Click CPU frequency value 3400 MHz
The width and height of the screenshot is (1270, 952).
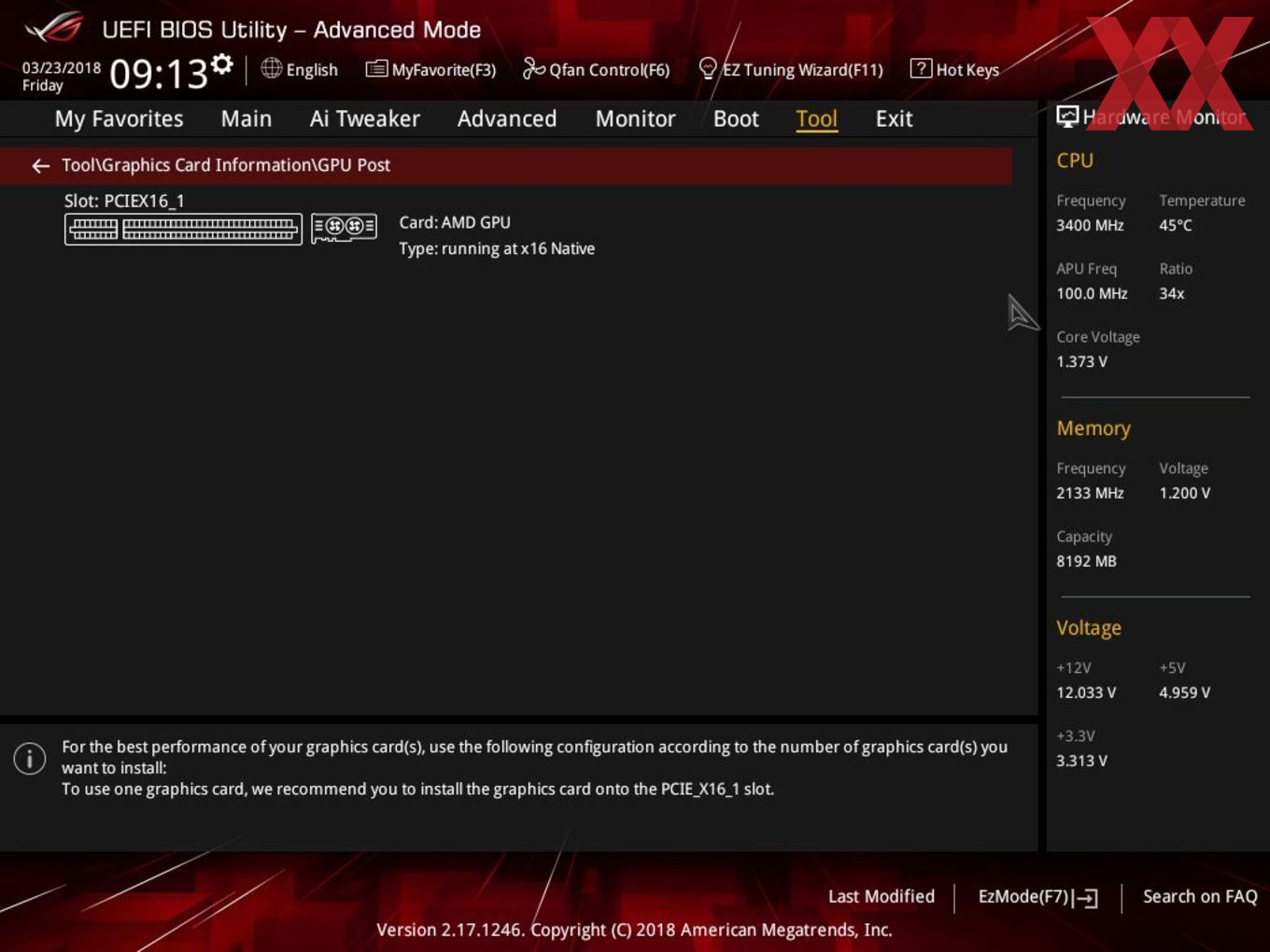pos(1090,226)
